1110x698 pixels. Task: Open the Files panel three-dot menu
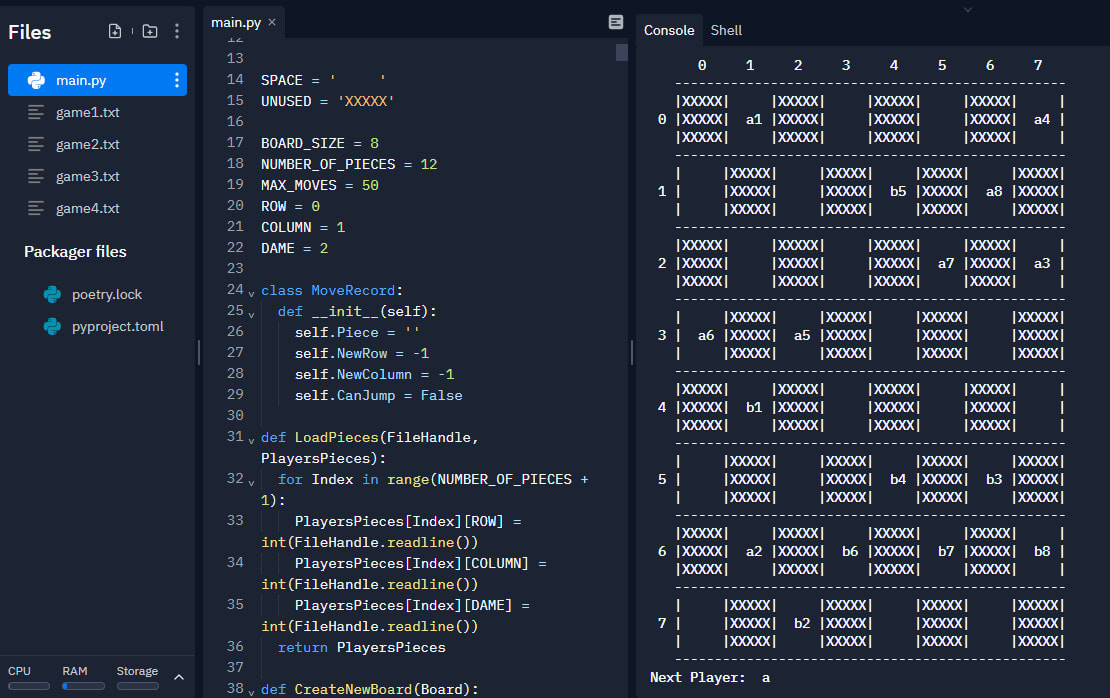tap(177, 31)
